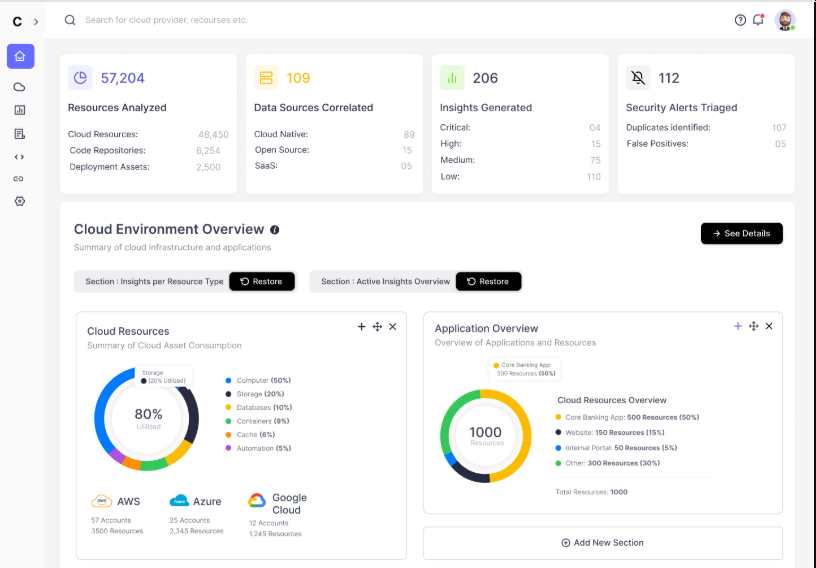Restore the Active Insights Overview section
This screenshot has height=568, width=816.
[x=488, y=282]
